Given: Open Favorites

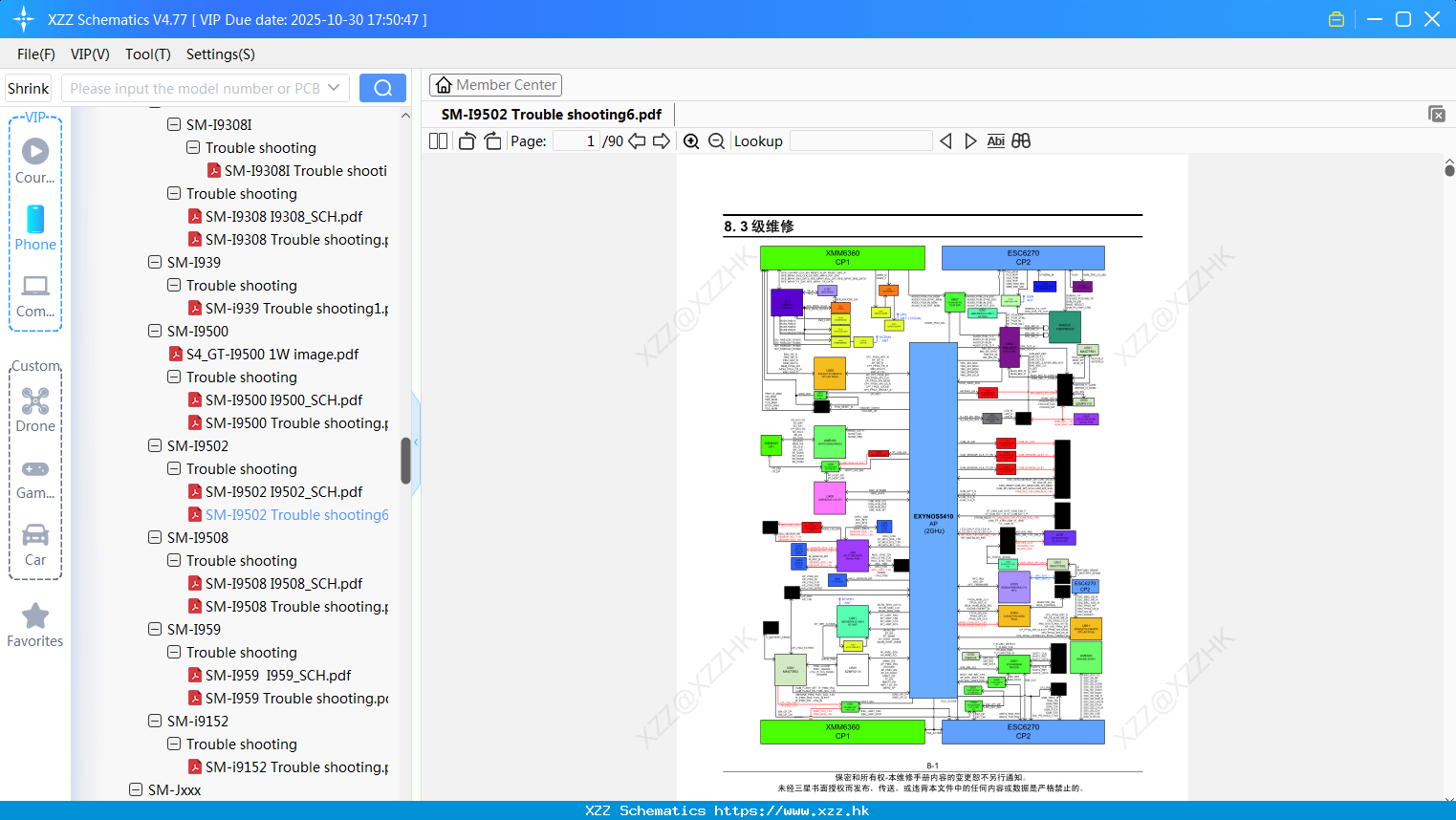Looking at the screenshot, I should click(35, 626).
